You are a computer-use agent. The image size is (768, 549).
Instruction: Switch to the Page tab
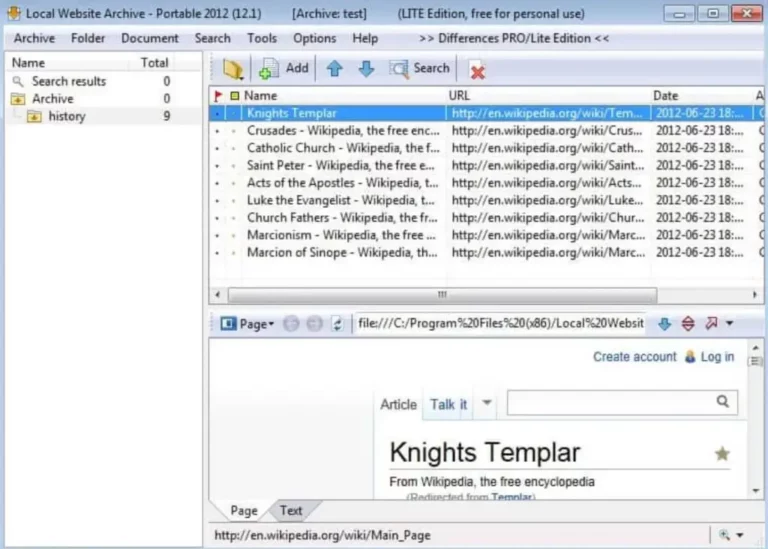click(244, 510)
